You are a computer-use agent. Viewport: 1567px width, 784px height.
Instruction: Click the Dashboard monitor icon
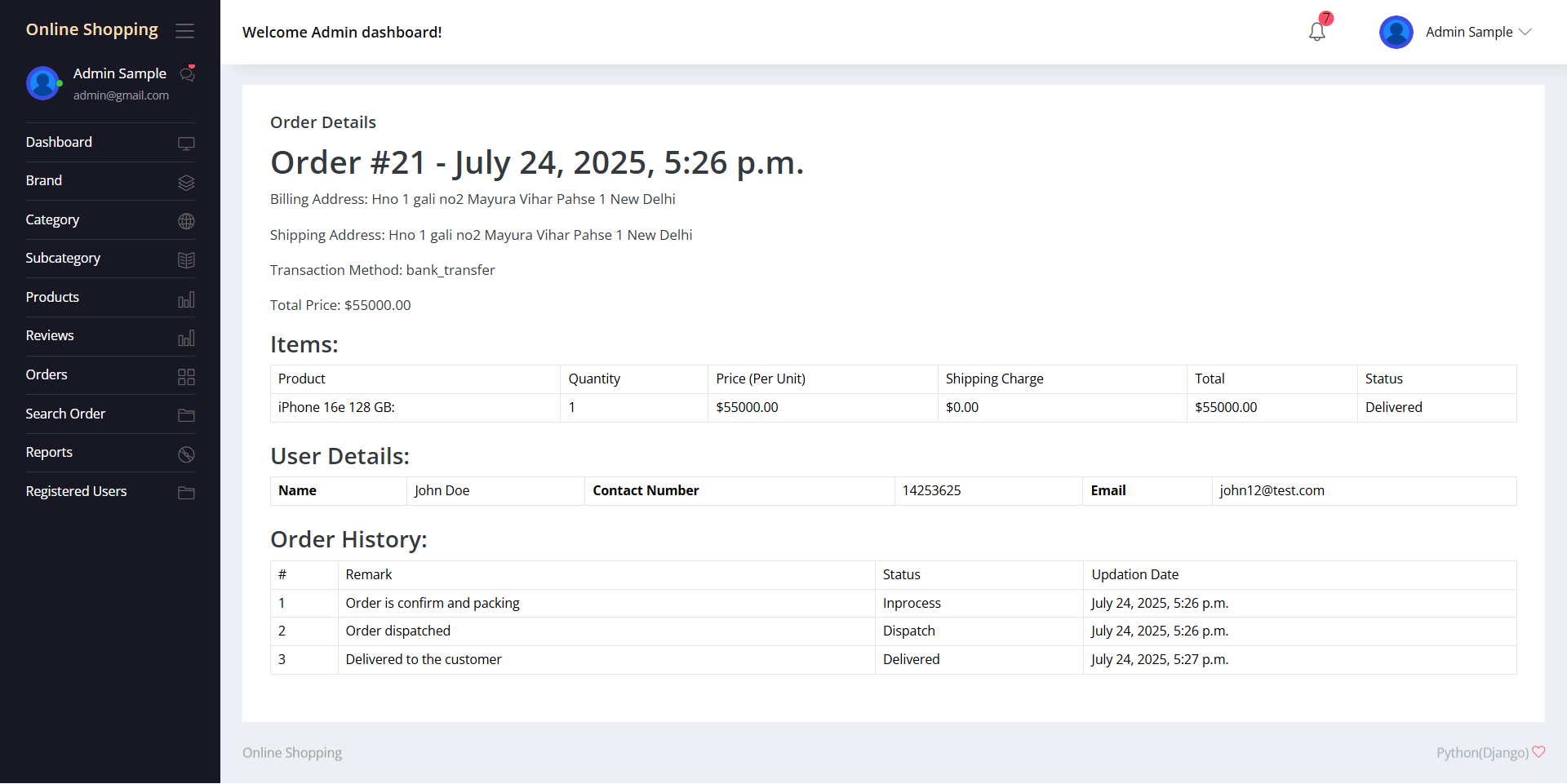coord(186,144)
